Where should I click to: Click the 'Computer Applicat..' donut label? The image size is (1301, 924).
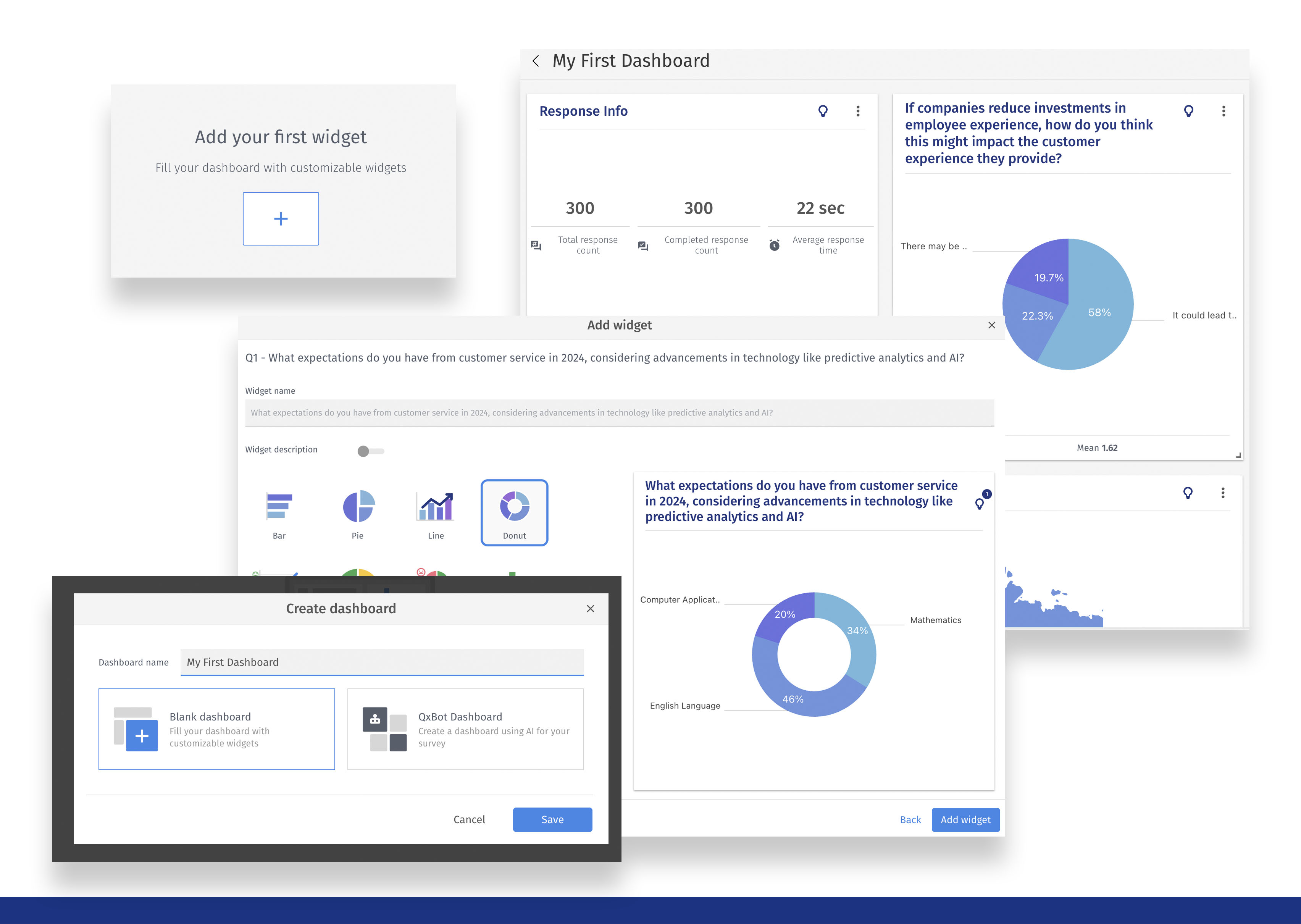[680, 600]
